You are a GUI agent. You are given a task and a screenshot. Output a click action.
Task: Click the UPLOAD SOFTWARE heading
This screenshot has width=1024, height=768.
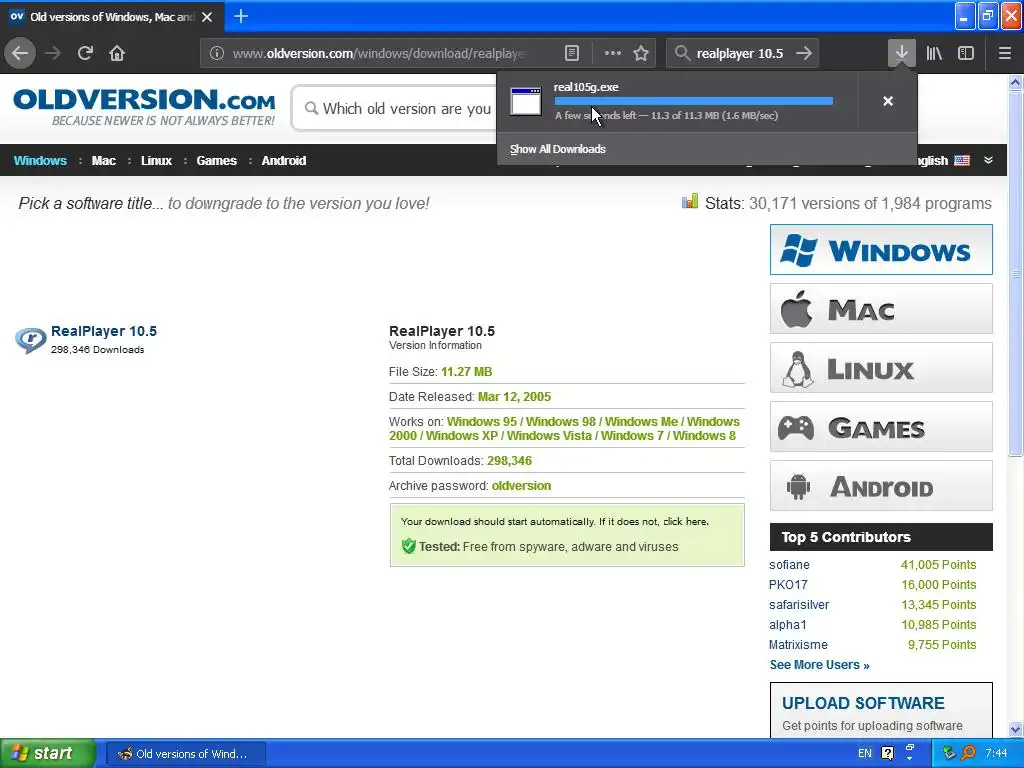point(863,703)
